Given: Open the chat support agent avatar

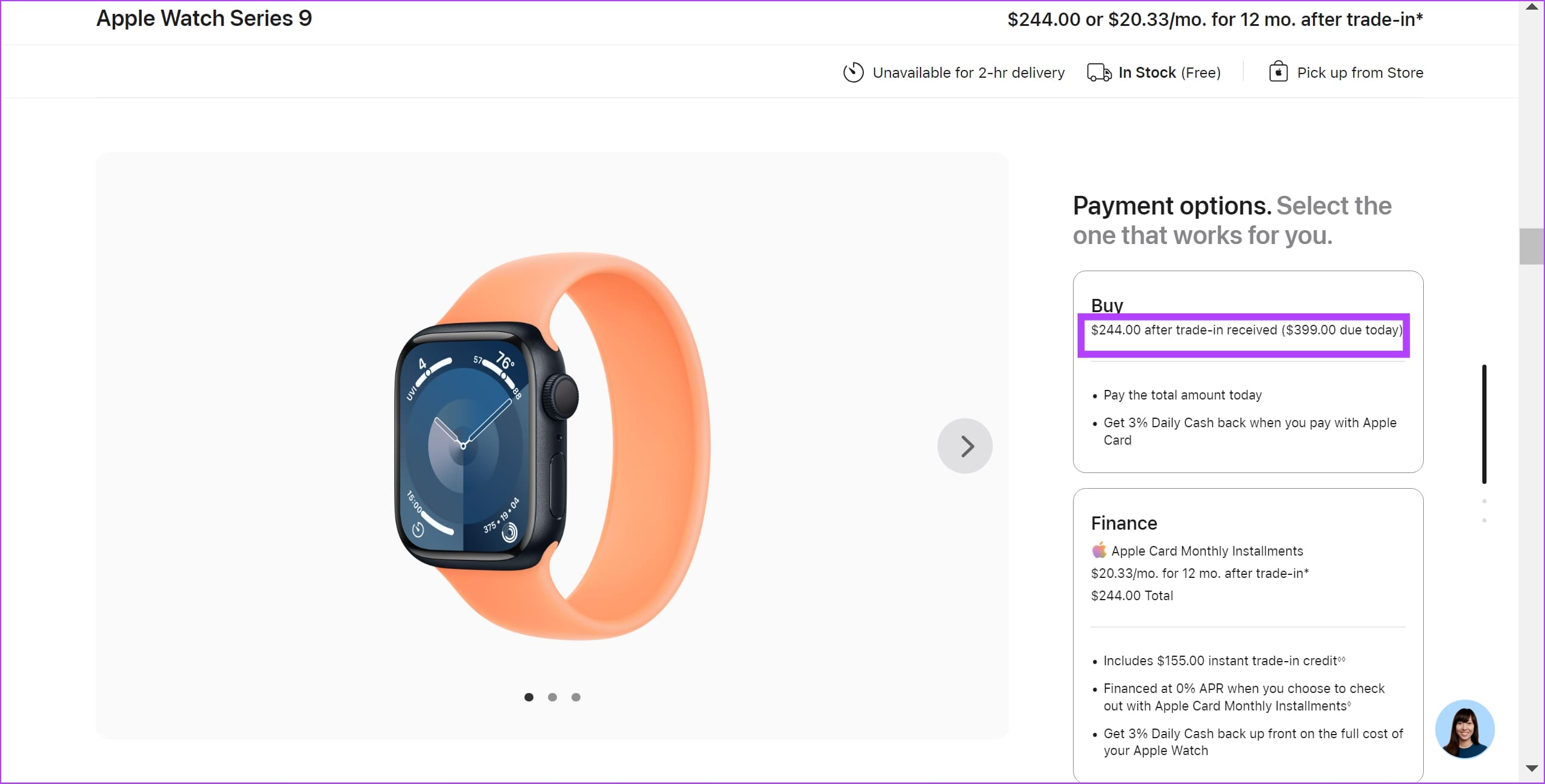Looking at the screenshot, I should [1466, 729].
